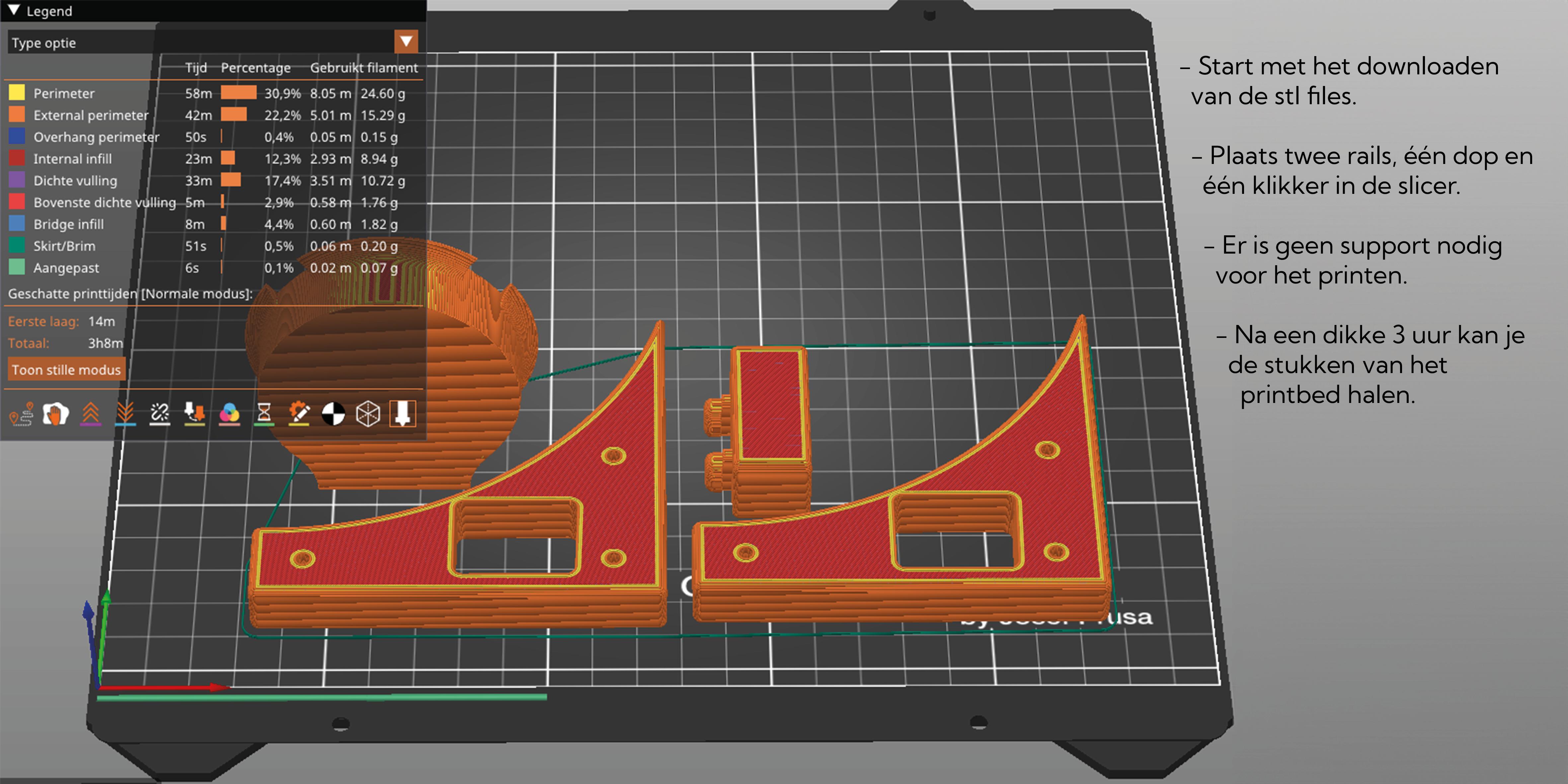Click the 22,2% percentage value

point(282,115)
